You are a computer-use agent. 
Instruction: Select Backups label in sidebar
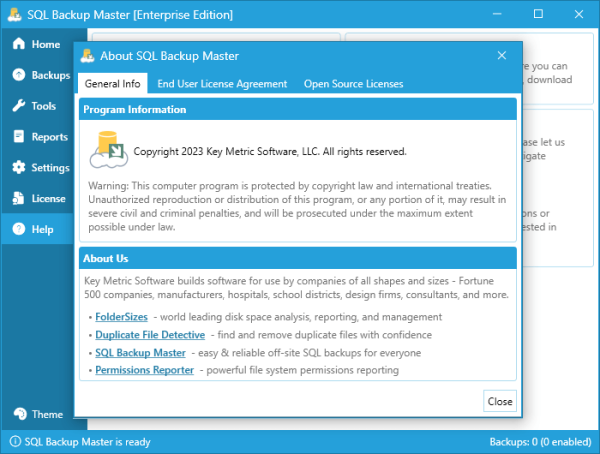[51, 75]
